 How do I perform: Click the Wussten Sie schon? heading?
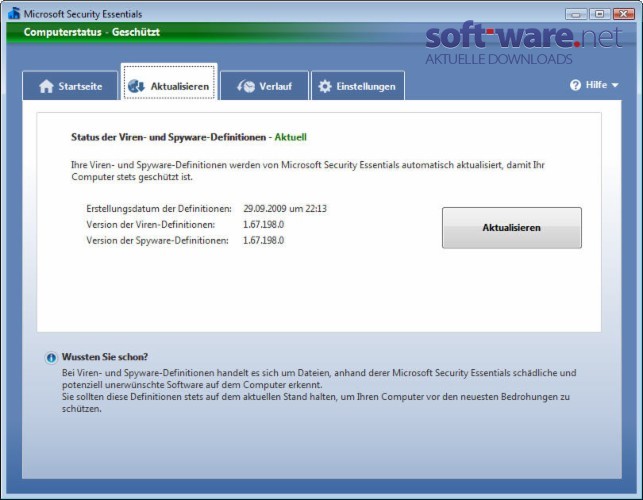(x=105, y=357)
